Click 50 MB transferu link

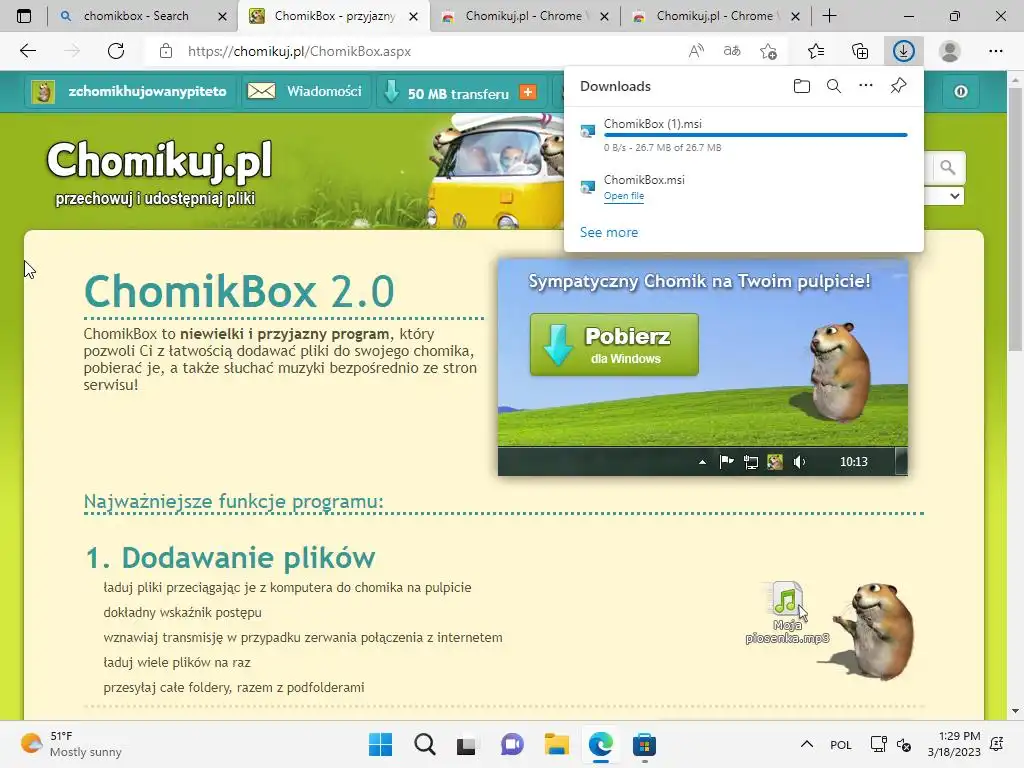(x=458, y=93)
